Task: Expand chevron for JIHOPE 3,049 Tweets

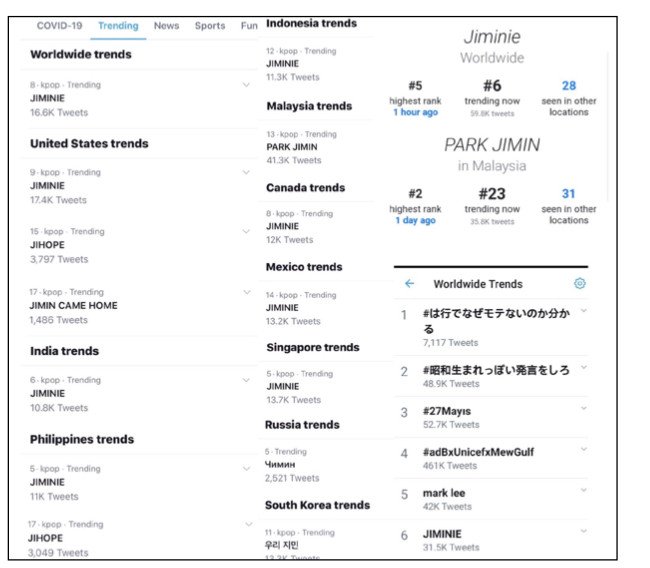Action: [x=248, y=524]
